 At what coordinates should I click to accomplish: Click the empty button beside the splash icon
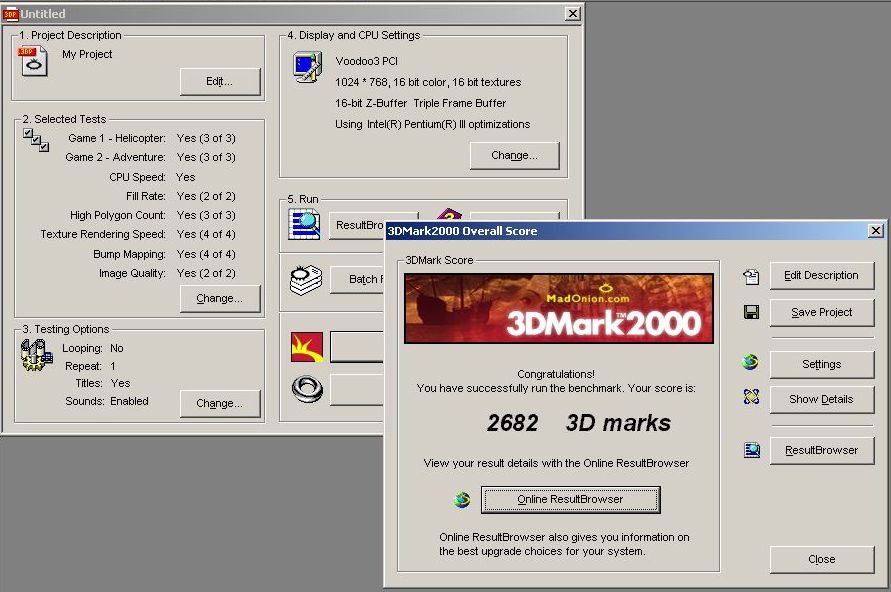click(x=357, y=347)
